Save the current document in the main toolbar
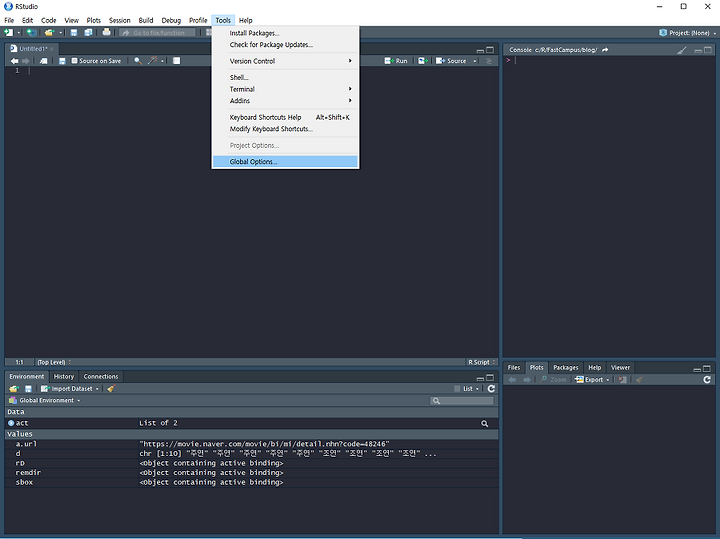720x539 pixels. pos(73,33)
